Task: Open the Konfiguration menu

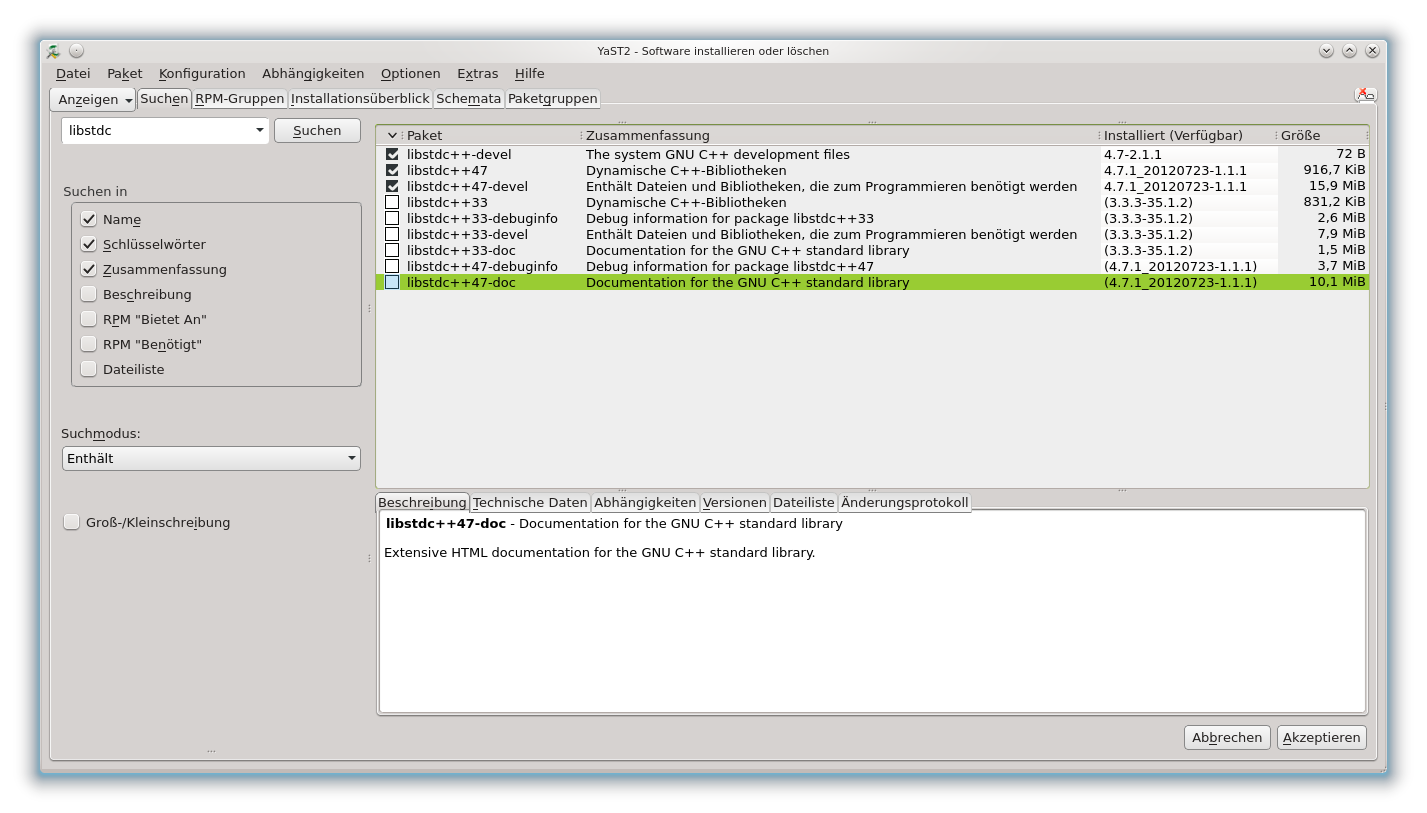Action: point(202,73)
